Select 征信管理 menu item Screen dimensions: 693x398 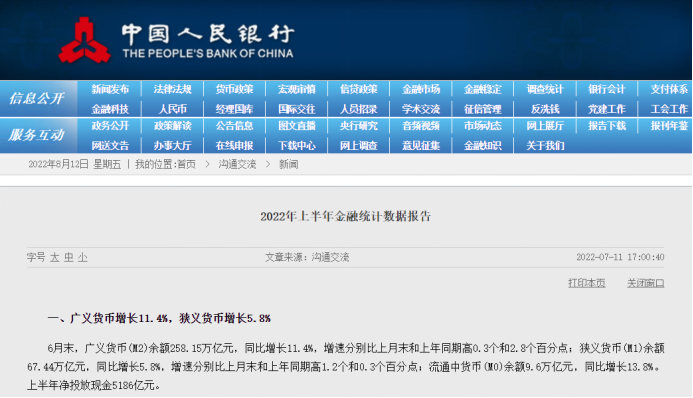pos(483,109)
